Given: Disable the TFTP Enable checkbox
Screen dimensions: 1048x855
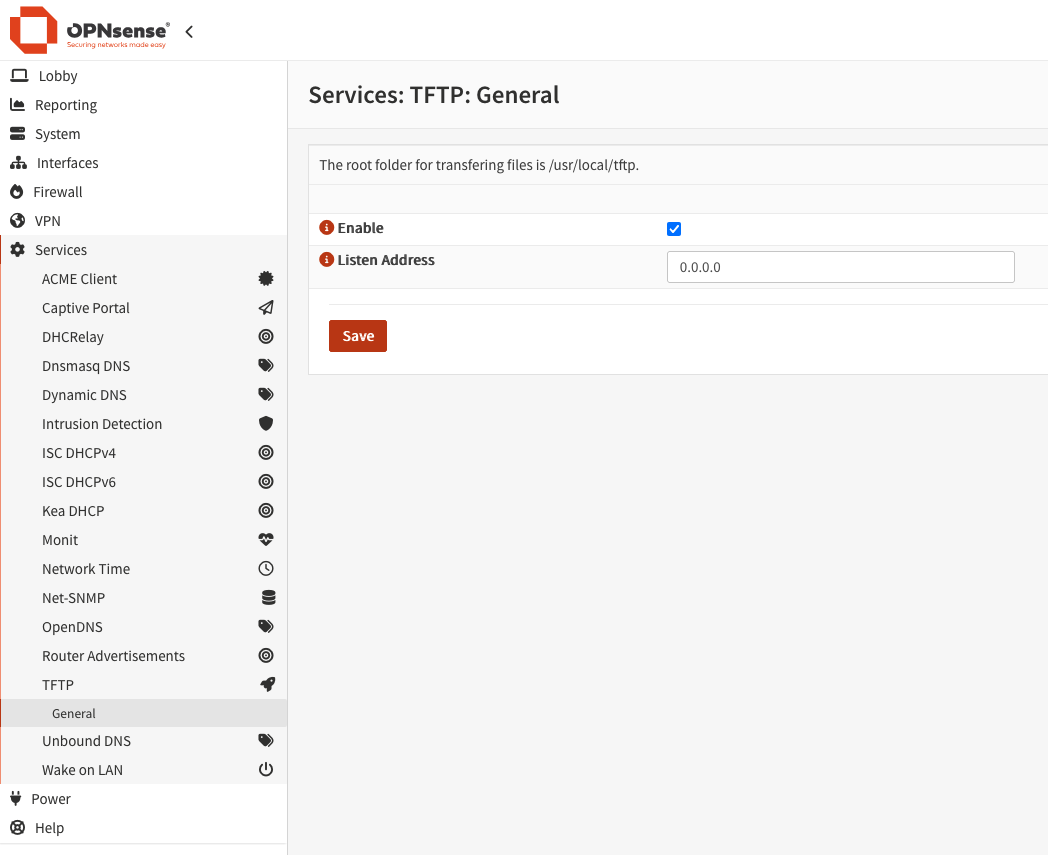Looking at the screenshot, I should [673, 228].
